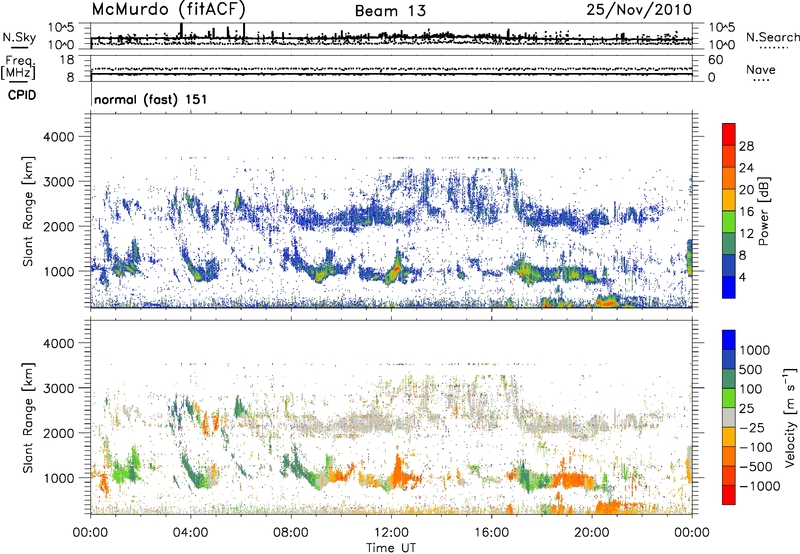Screen dimensions: 800x554
Task: Click the 'Power [dB]' colorbar label
Action: [x=763, y=211]
